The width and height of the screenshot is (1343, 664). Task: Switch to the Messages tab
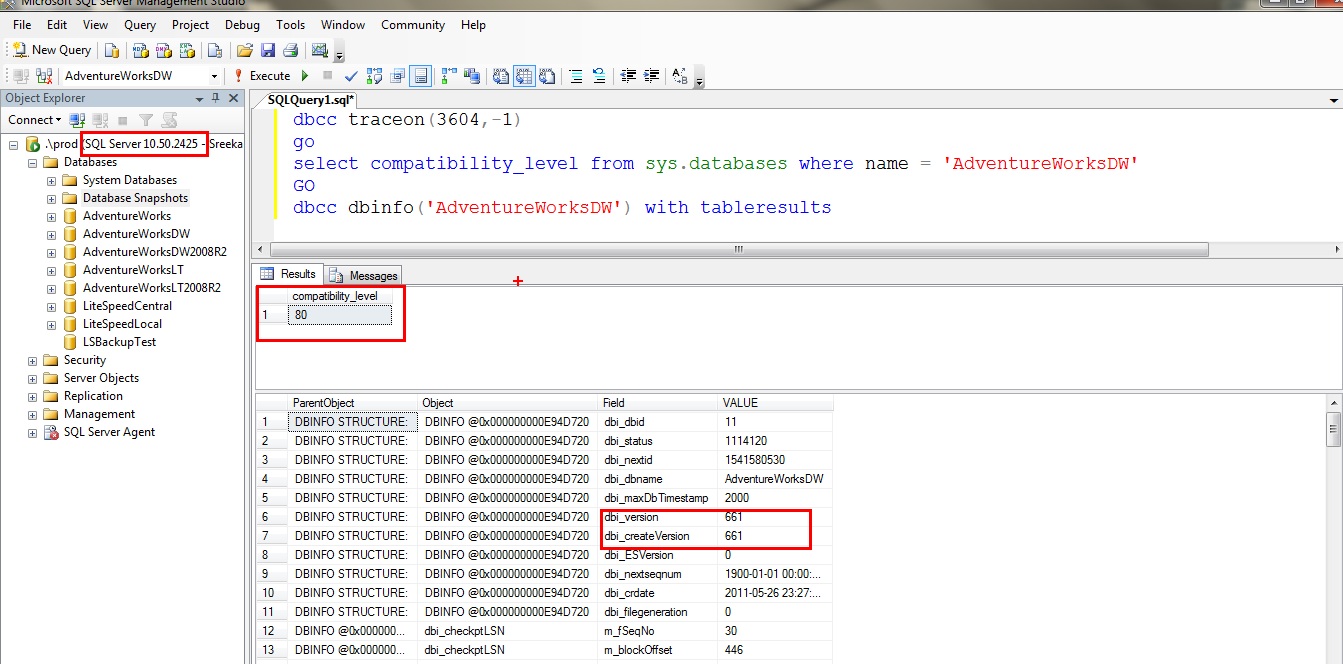(x=364, y=275)
